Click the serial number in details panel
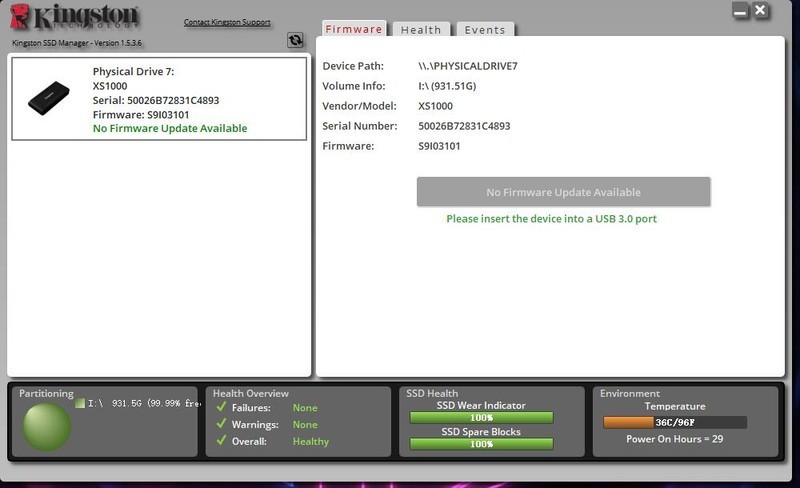800x488 pixels. pyautogui.click(x=464, y=126)
